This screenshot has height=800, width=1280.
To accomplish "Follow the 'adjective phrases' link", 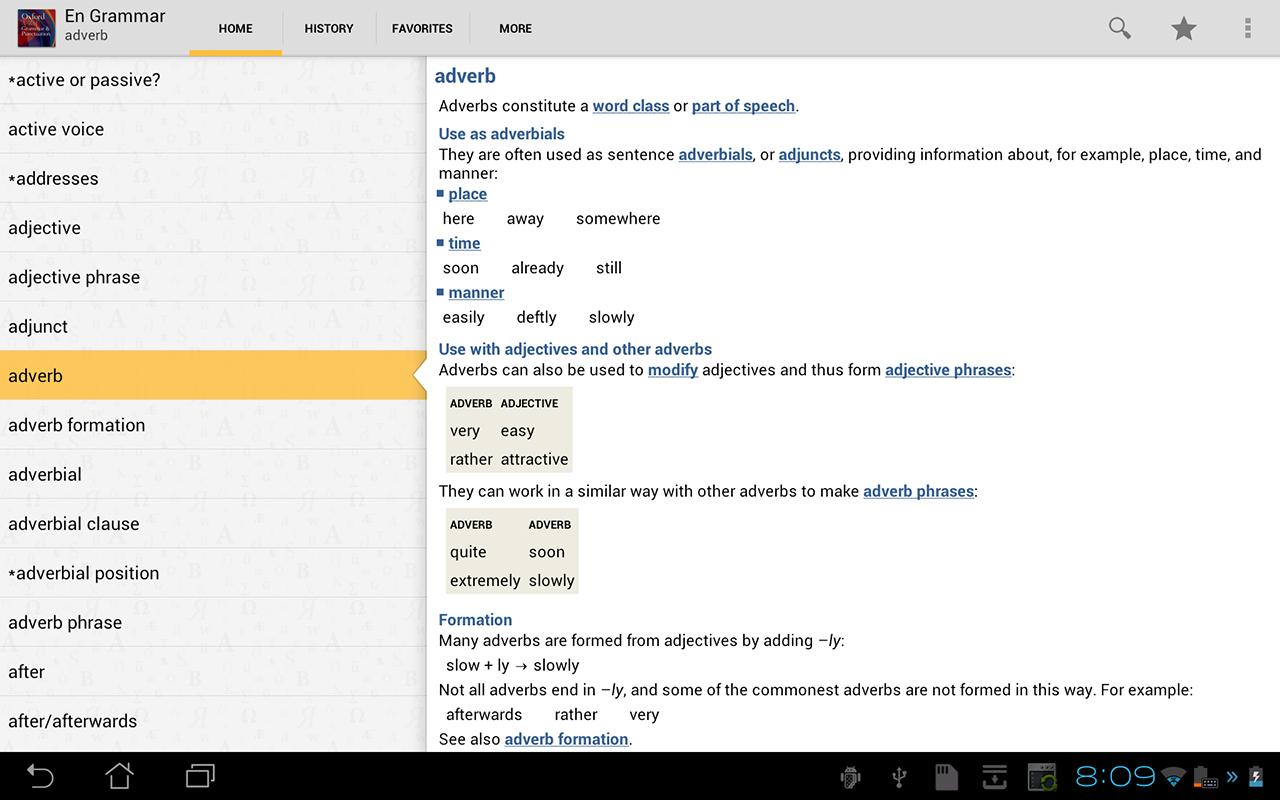I will pyautogui.click(x=947, y=370).
